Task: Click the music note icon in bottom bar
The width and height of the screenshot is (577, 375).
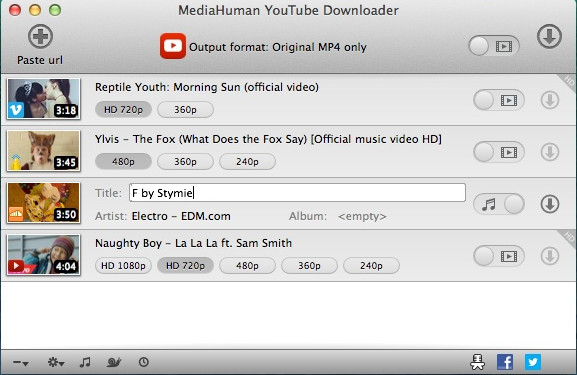Action: pyautogui.click(x=85, y=362)
